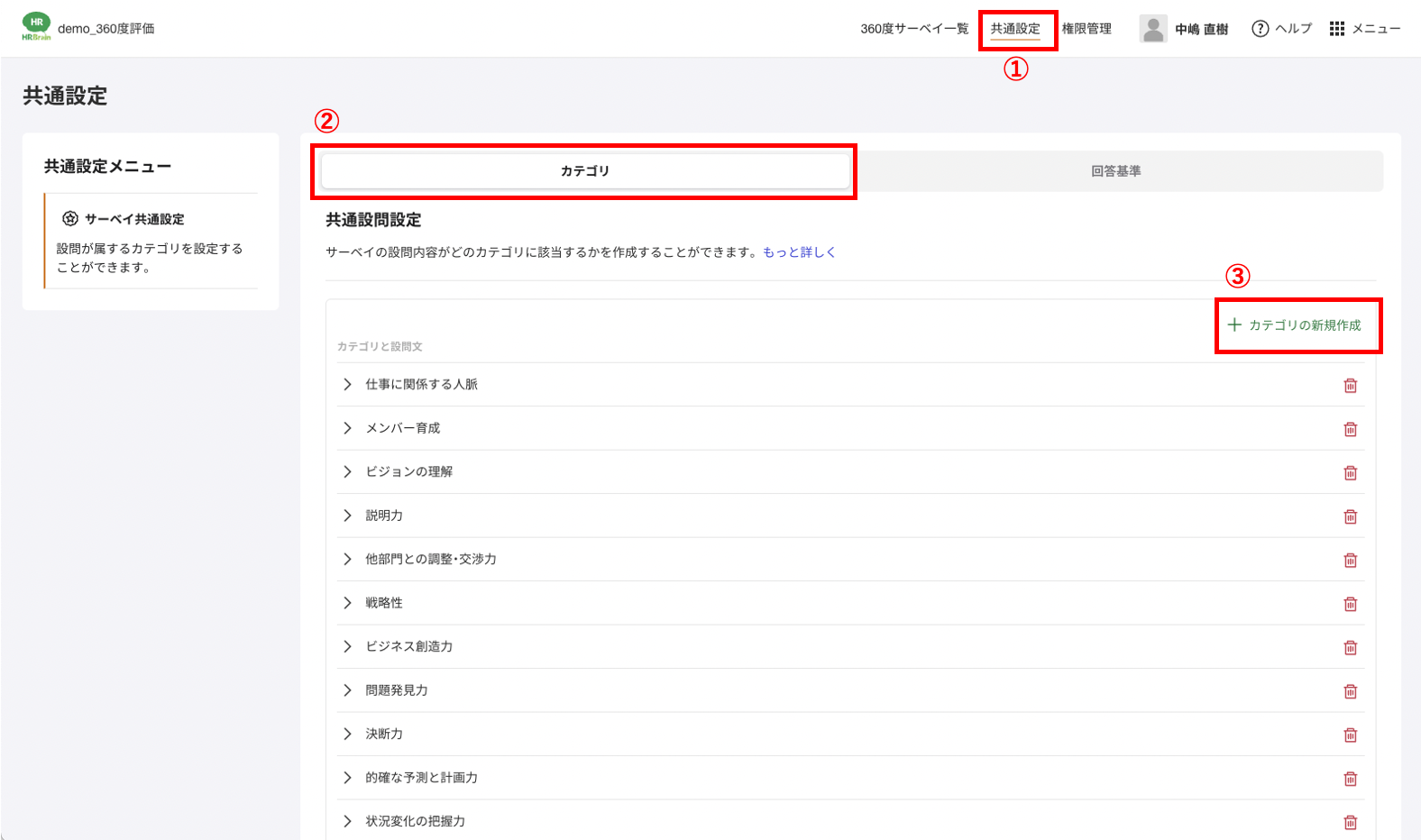1421x840 pixels.
Task: Click demo_360度評価 title text
Action: tap(106, 29)
